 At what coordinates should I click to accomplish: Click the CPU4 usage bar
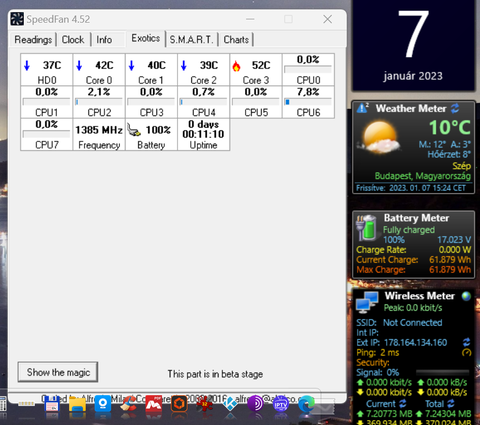point(203,102)
